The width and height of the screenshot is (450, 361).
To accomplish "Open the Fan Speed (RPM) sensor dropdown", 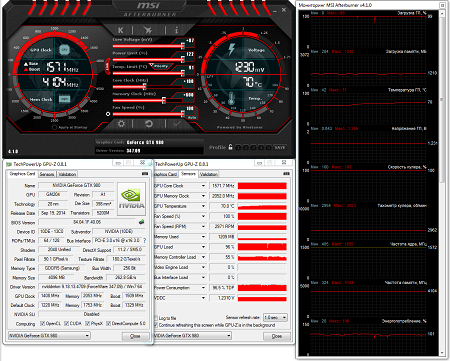I will (x=203, y=226).
